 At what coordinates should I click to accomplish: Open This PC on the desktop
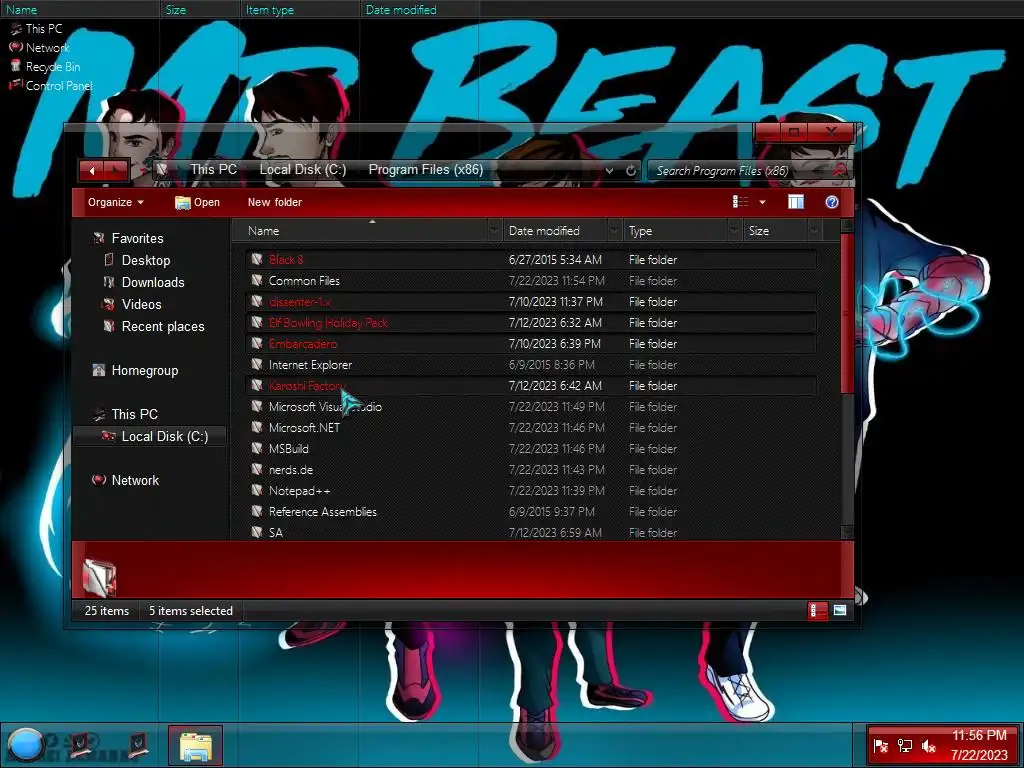coord(37,29)
